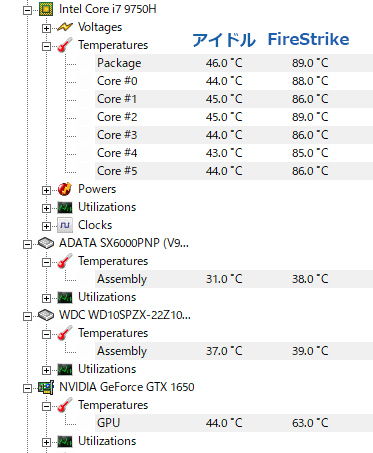Click the Powers flame icon
The height and width of the screenshot is (453, 373).
coord(65,189)
